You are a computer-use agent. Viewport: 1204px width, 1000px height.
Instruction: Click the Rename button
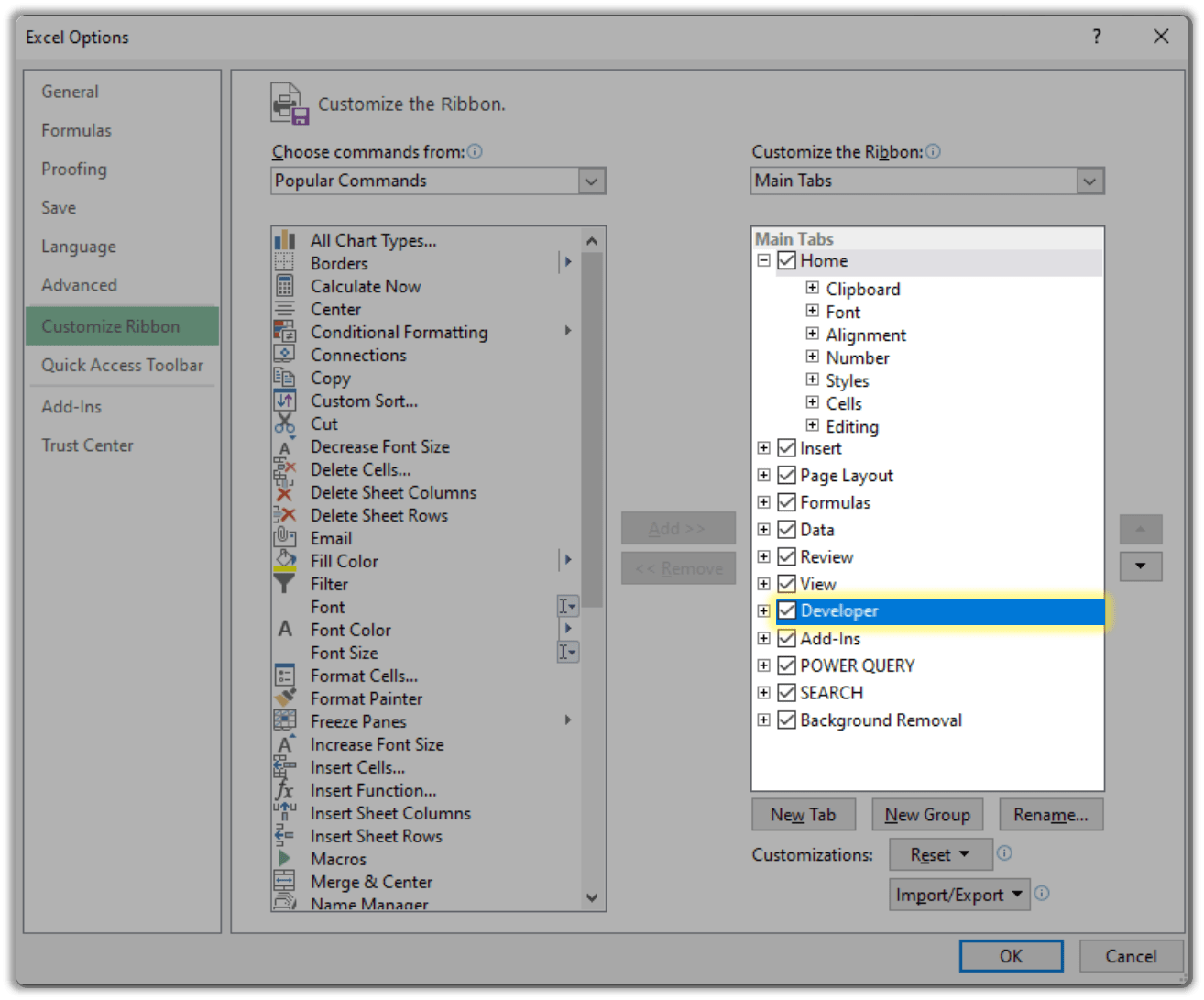pos(1051,814)
